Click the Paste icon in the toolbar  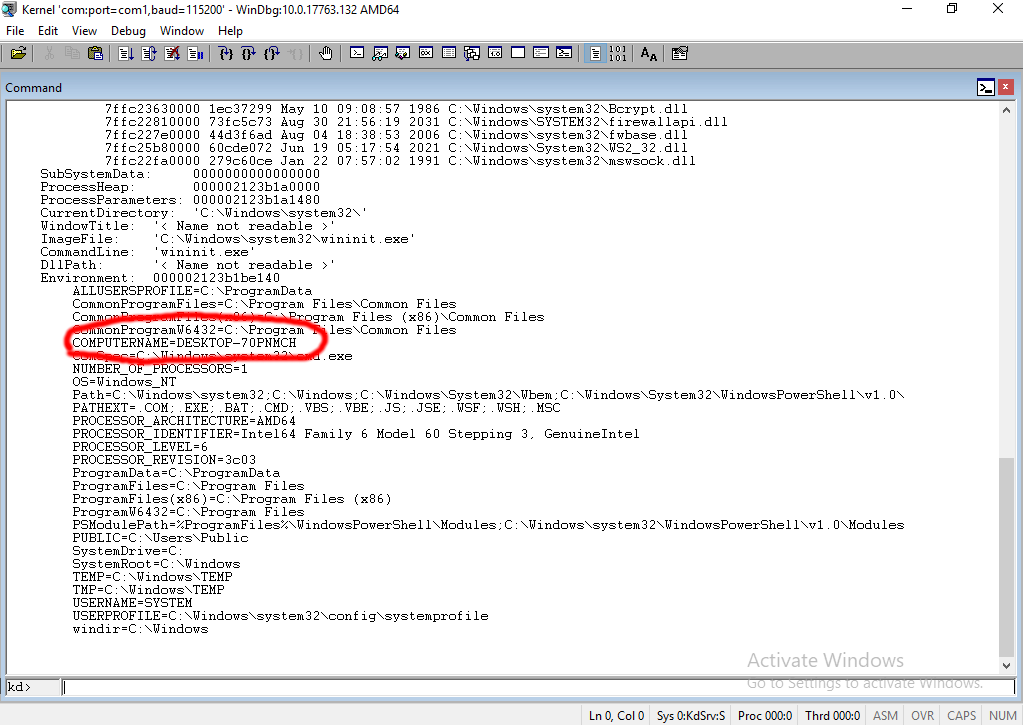point(95,53)
